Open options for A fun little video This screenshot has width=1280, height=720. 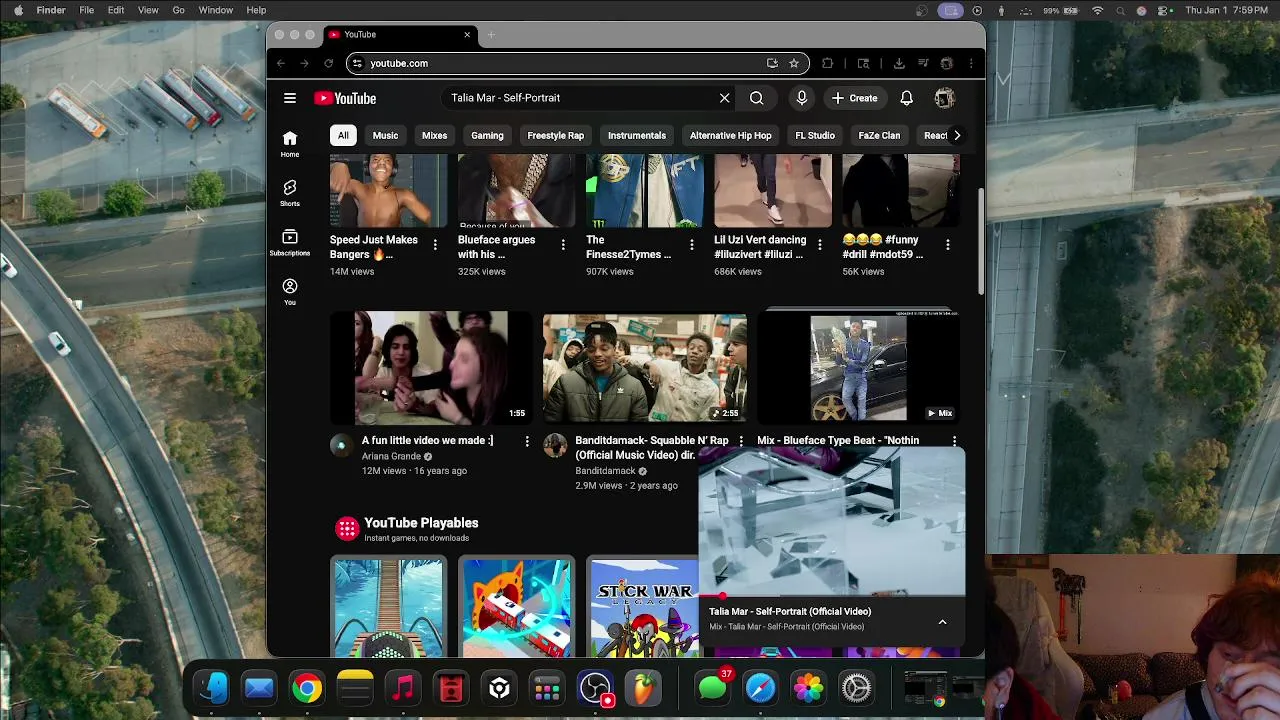(527, 441)
